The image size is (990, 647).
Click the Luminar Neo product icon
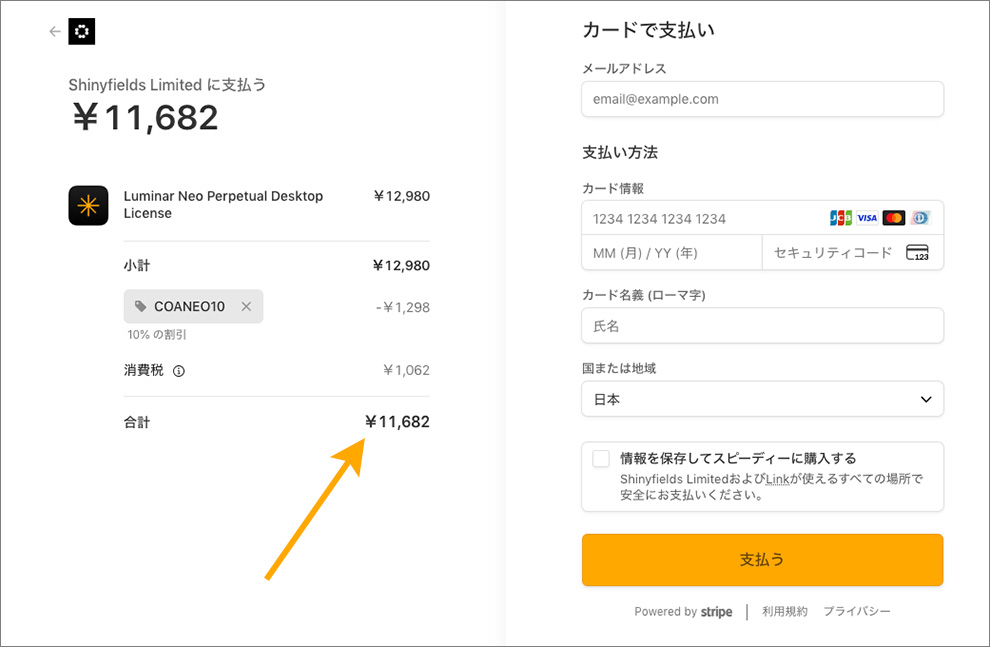tap(88, 205)
